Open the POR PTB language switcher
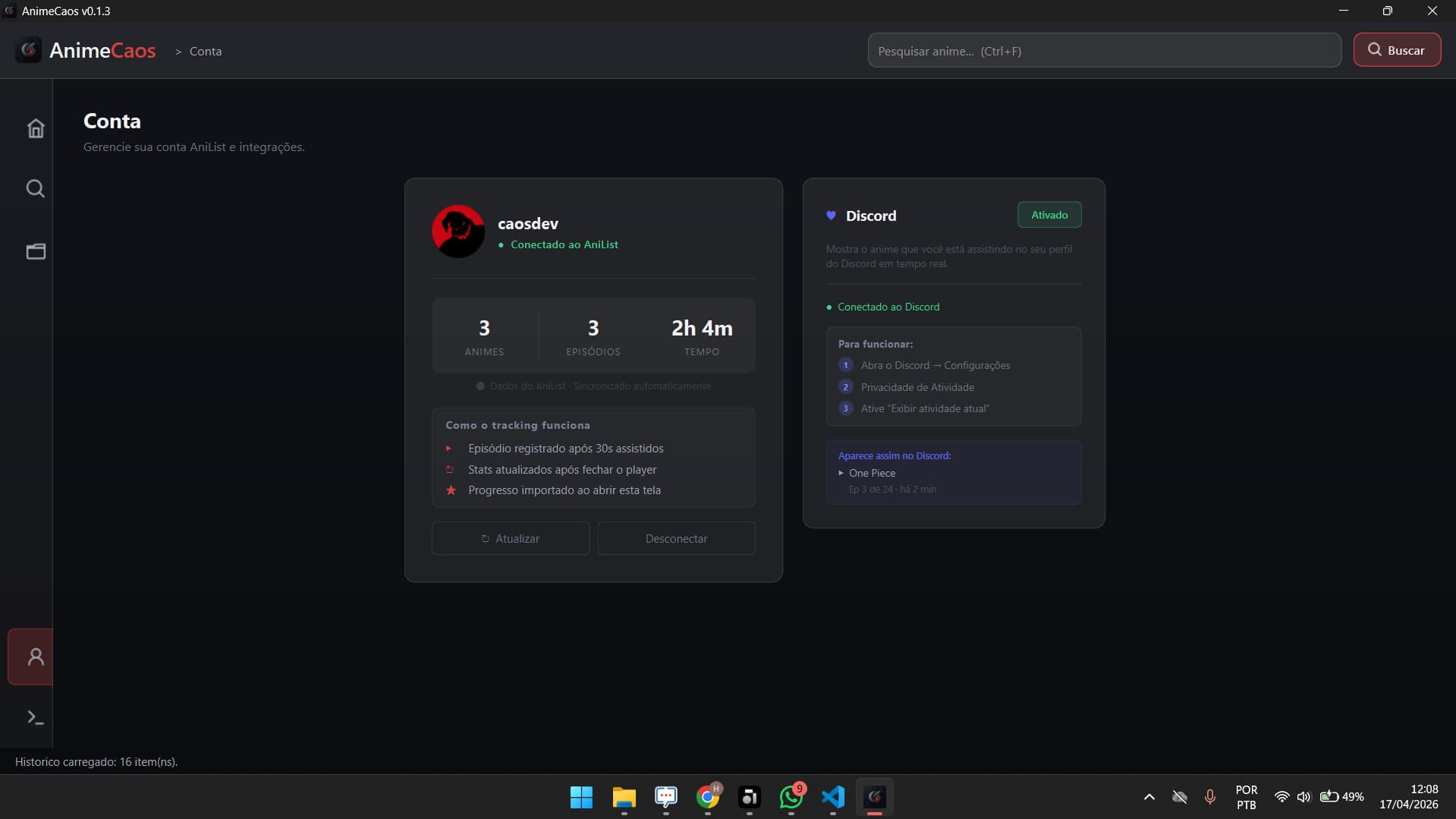Viewport: 1456px width, 819px height. pos(1246,797)
